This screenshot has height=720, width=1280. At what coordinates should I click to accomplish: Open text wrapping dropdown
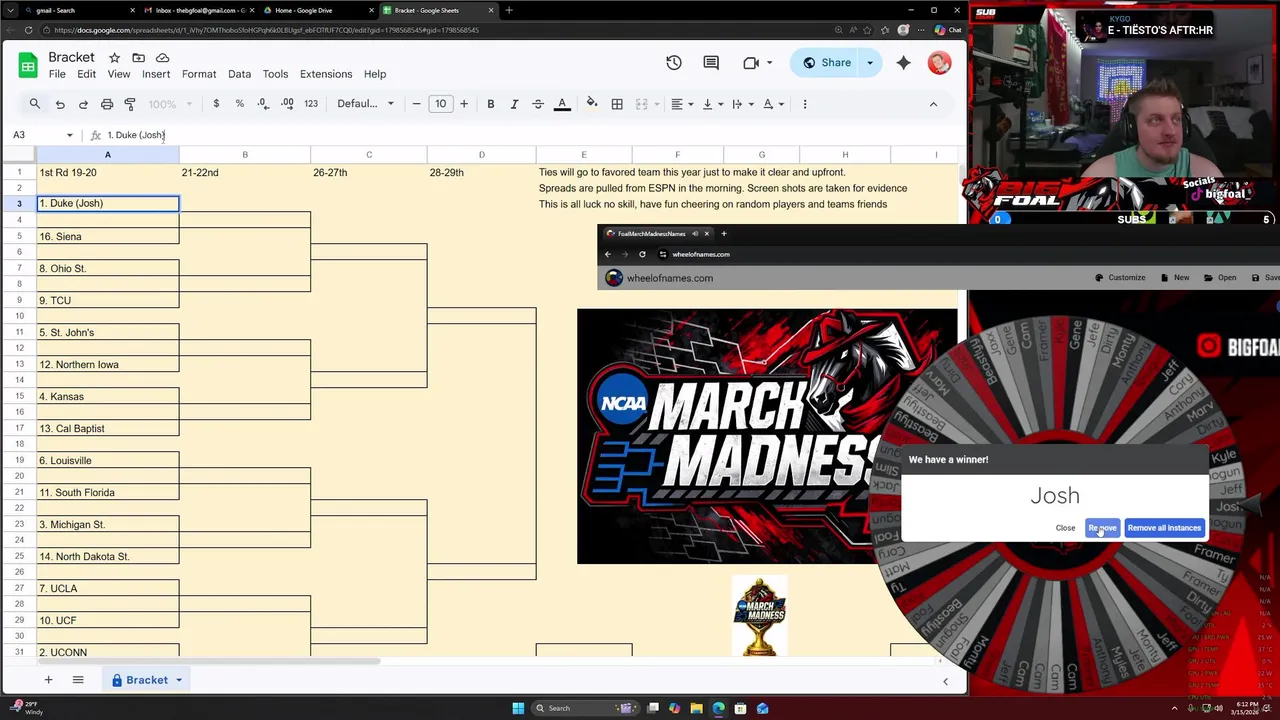pyautogui.click(x=742, y=104)
